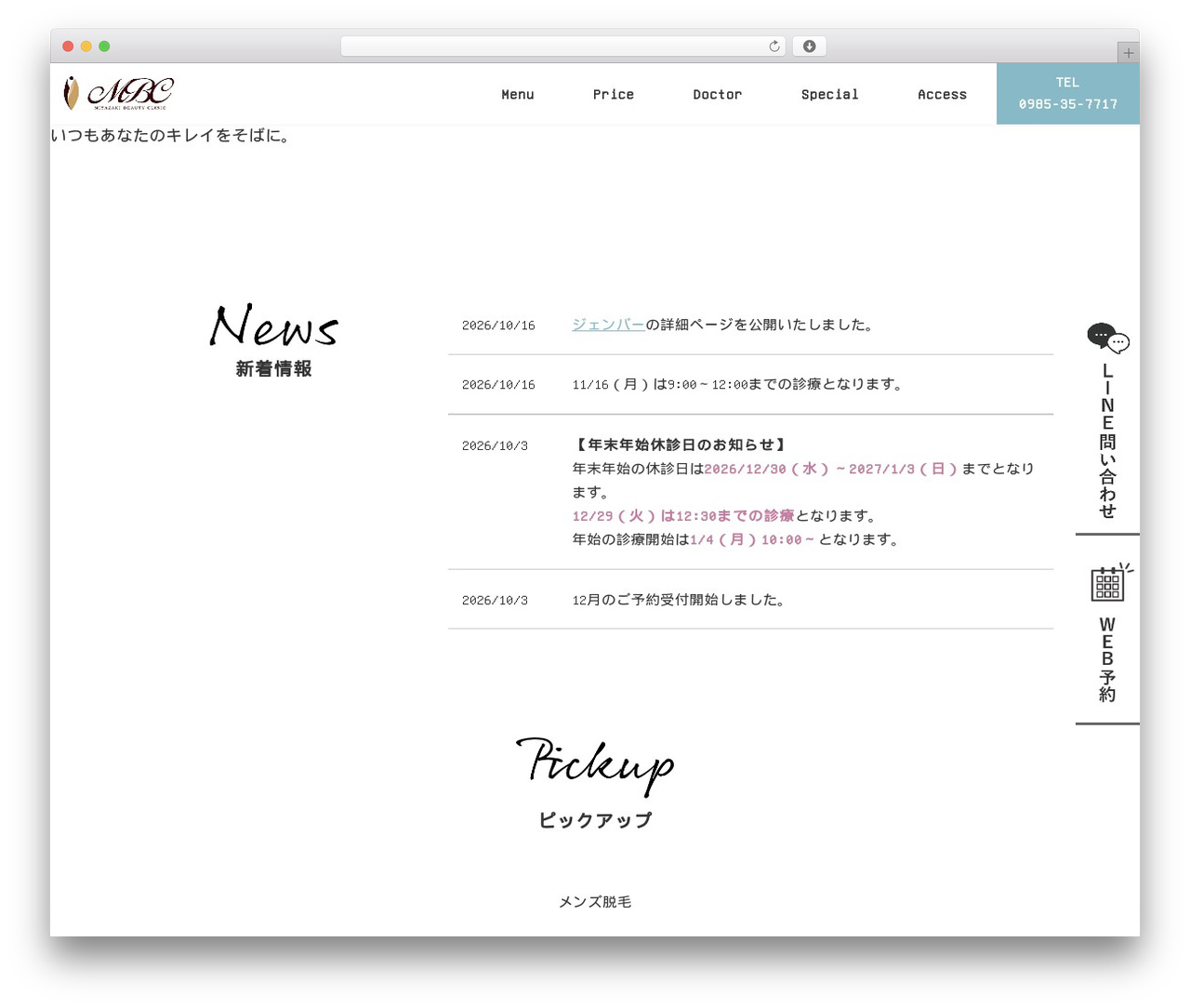
Task: Call the clinic via the TEL button
Action: [x=1068, y=93]
